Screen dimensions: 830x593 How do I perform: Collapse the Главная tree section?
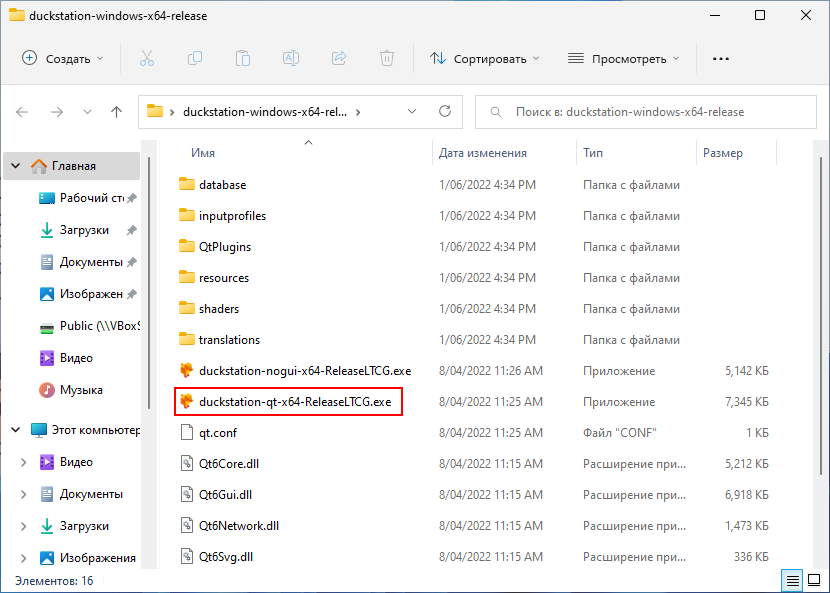(16, 166)
